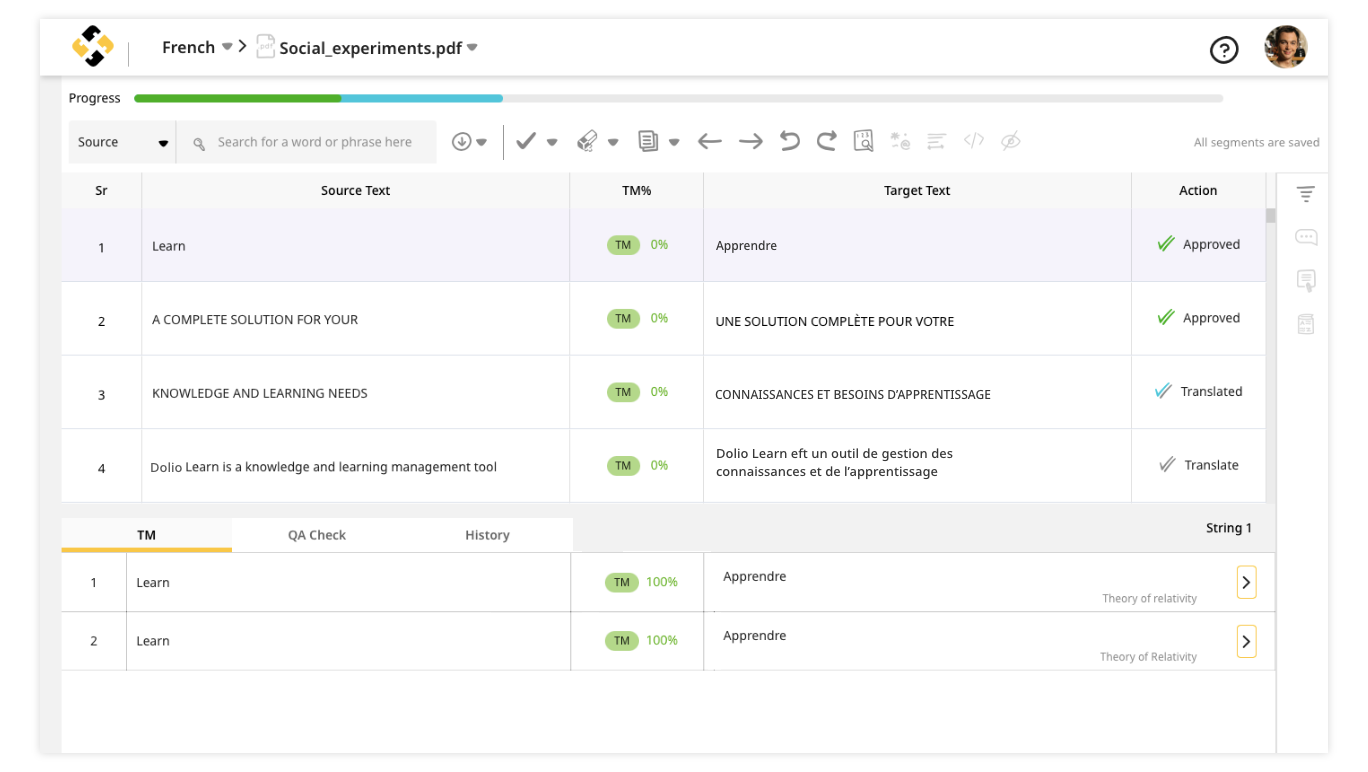Click the Target Text column header
The image size is (1368, 772).
point(917,190)
